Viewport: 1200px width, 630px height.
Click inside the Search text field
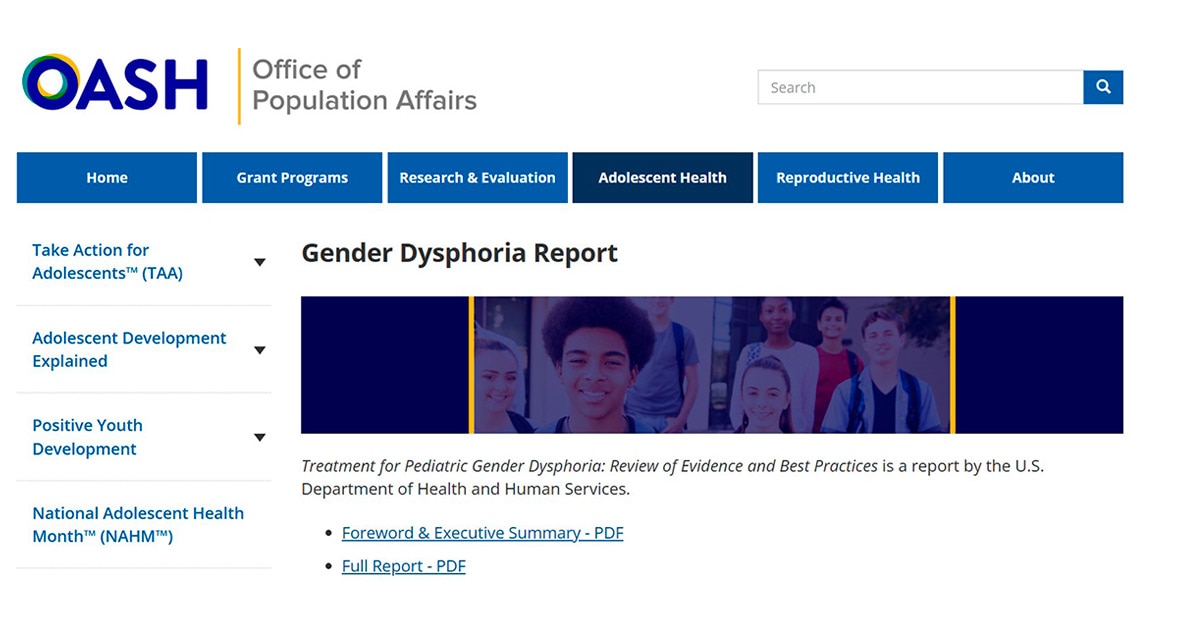[919, 87]
